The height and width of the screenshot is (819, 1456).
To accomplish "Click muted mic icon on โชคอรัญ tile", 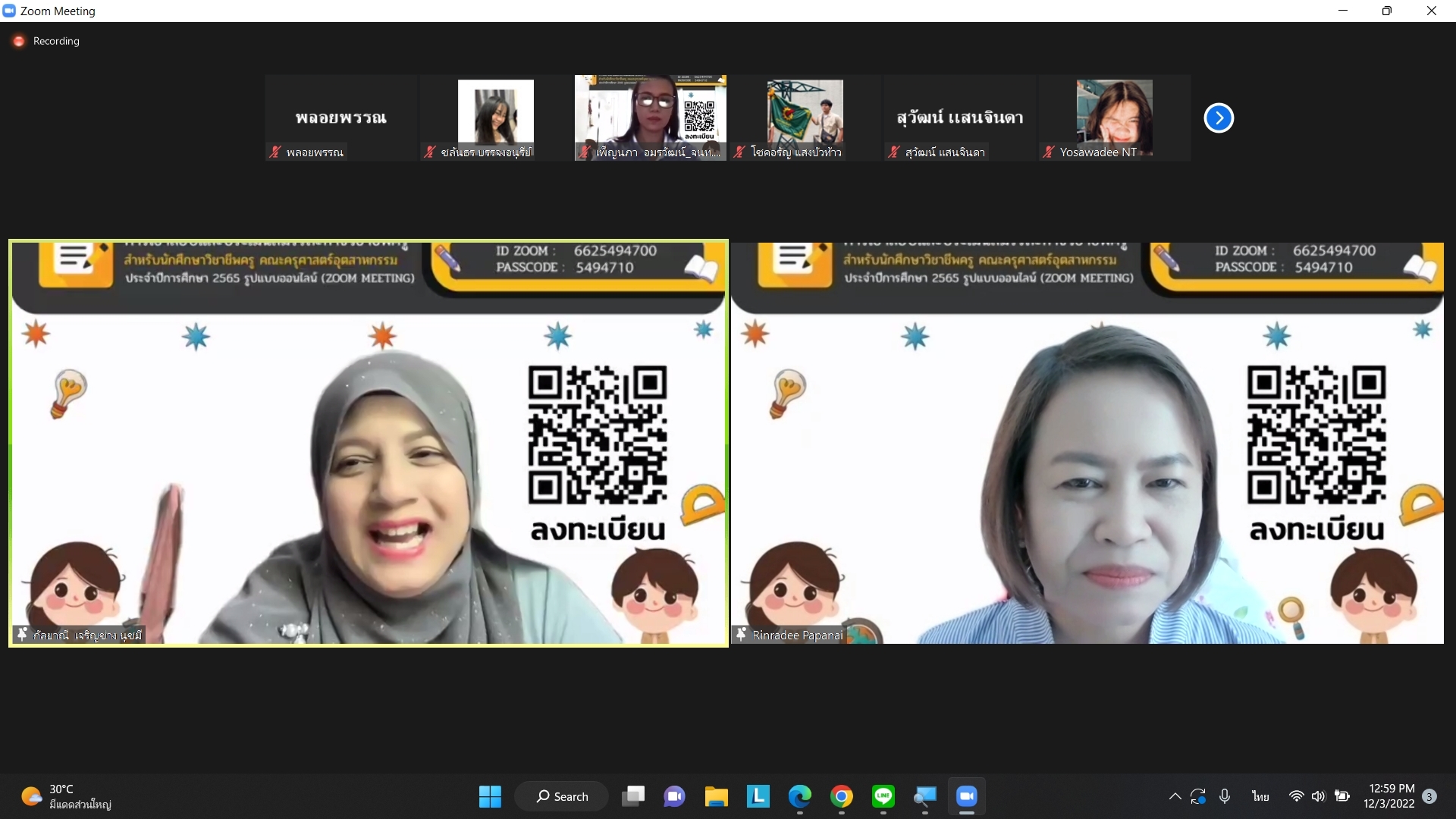I will pyautogui.click(x=739, y=152).
